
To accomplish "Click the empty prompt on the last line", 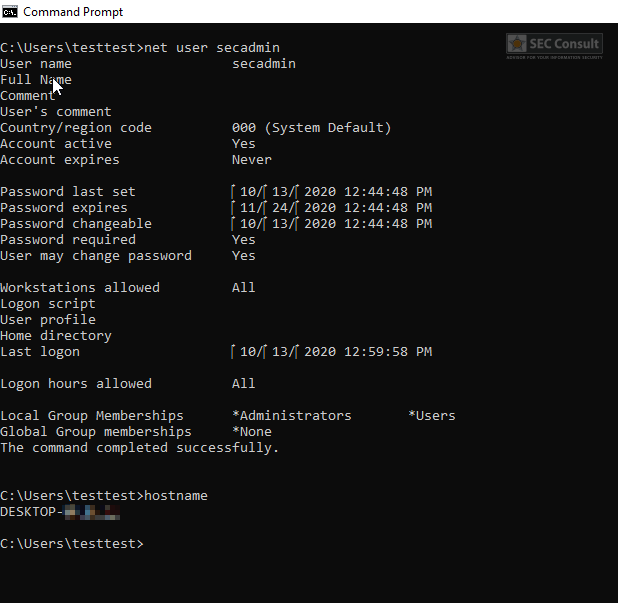I will pos(148,544).
